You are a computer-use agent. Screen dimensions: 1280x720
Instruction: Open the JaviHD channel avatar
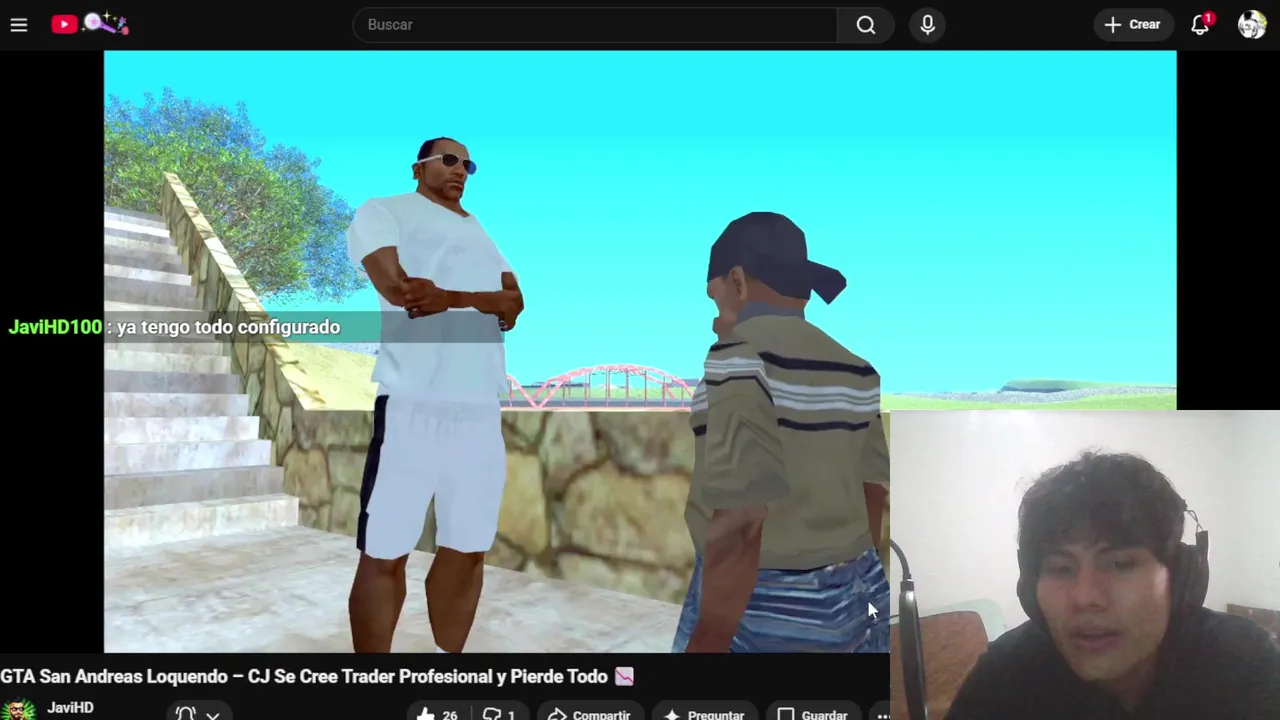(x=17, y=709)
